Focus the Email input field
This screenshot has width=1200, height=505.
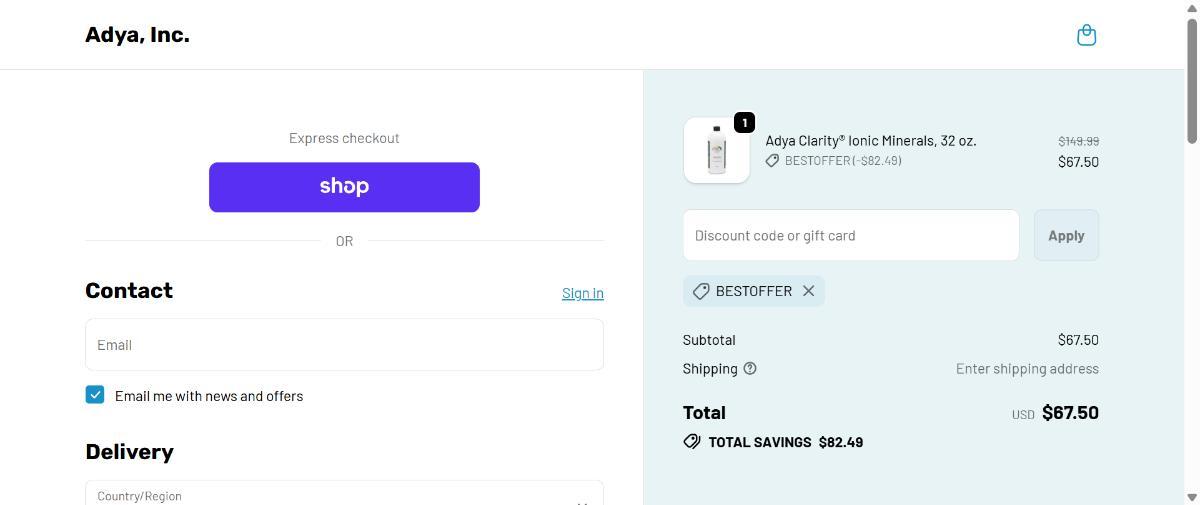point(344,345)
